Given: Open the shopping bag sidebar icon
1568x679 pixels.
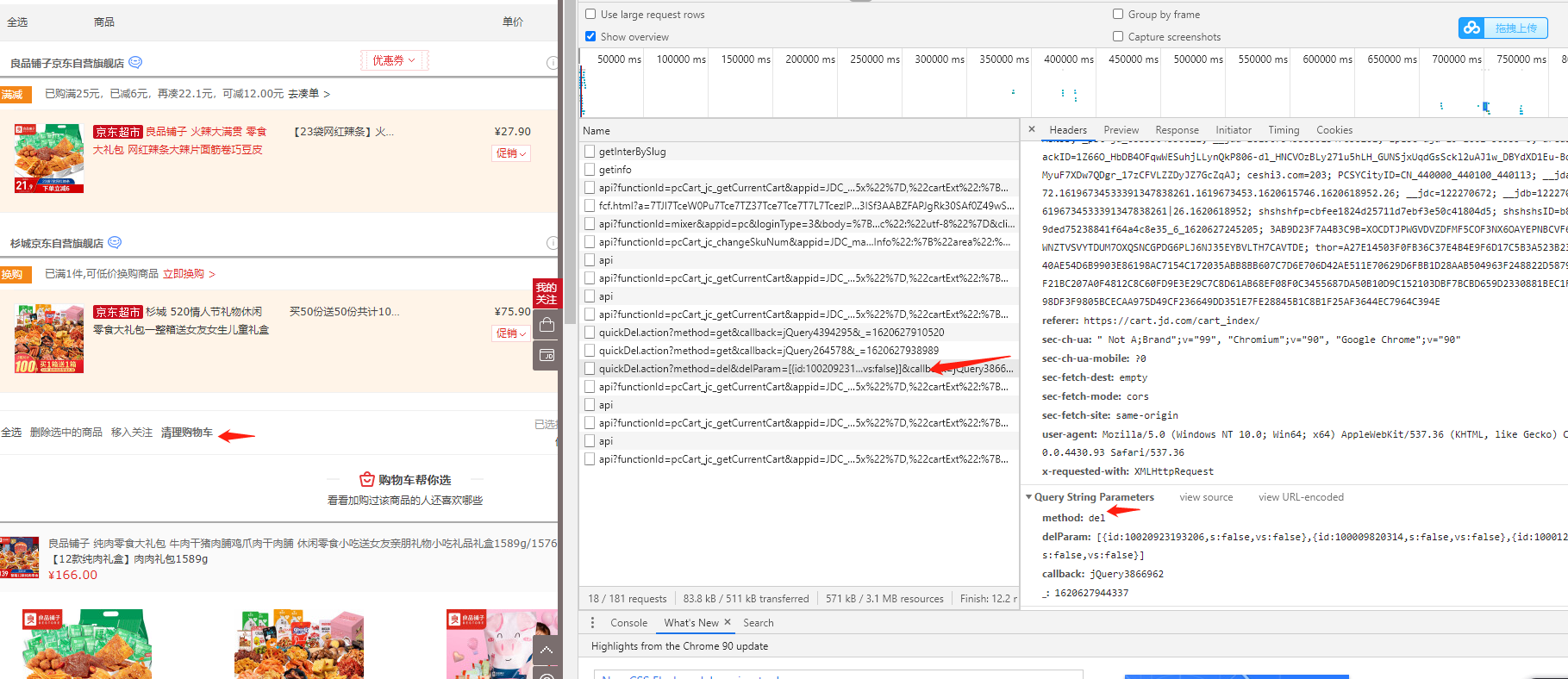Looking at the screenshot, I should (x=546, y=325).
